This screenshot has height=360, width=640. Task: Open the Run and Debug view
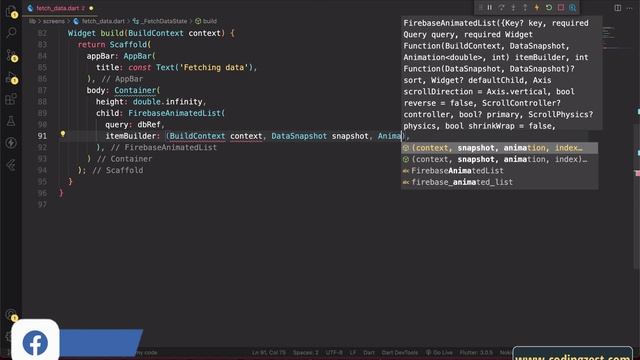11,78
